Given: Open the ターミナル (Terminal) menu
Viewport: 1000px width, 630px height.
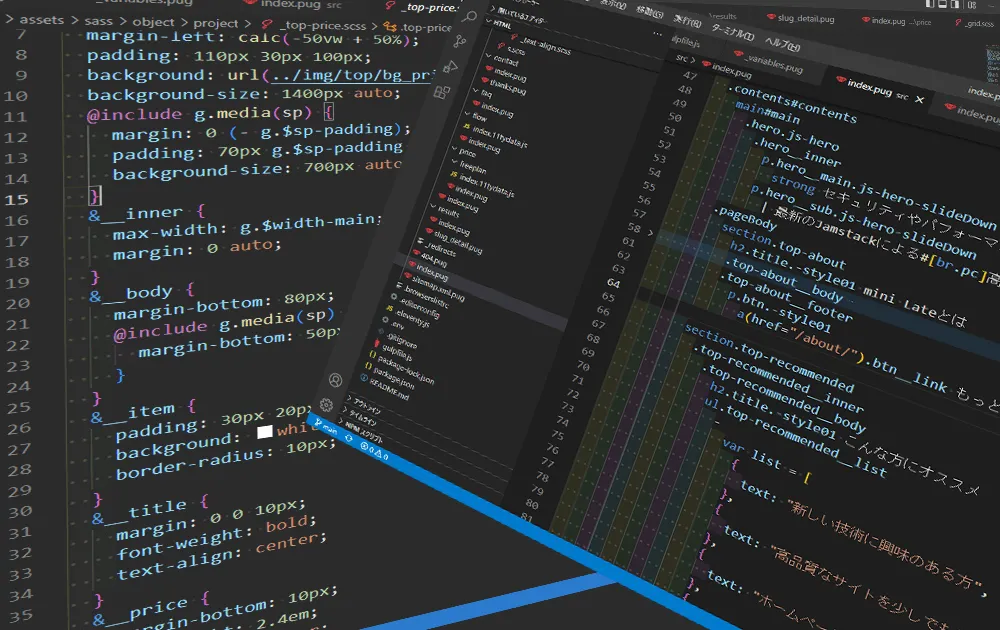Looking at the screenshot, I should (x=731, y=34).
